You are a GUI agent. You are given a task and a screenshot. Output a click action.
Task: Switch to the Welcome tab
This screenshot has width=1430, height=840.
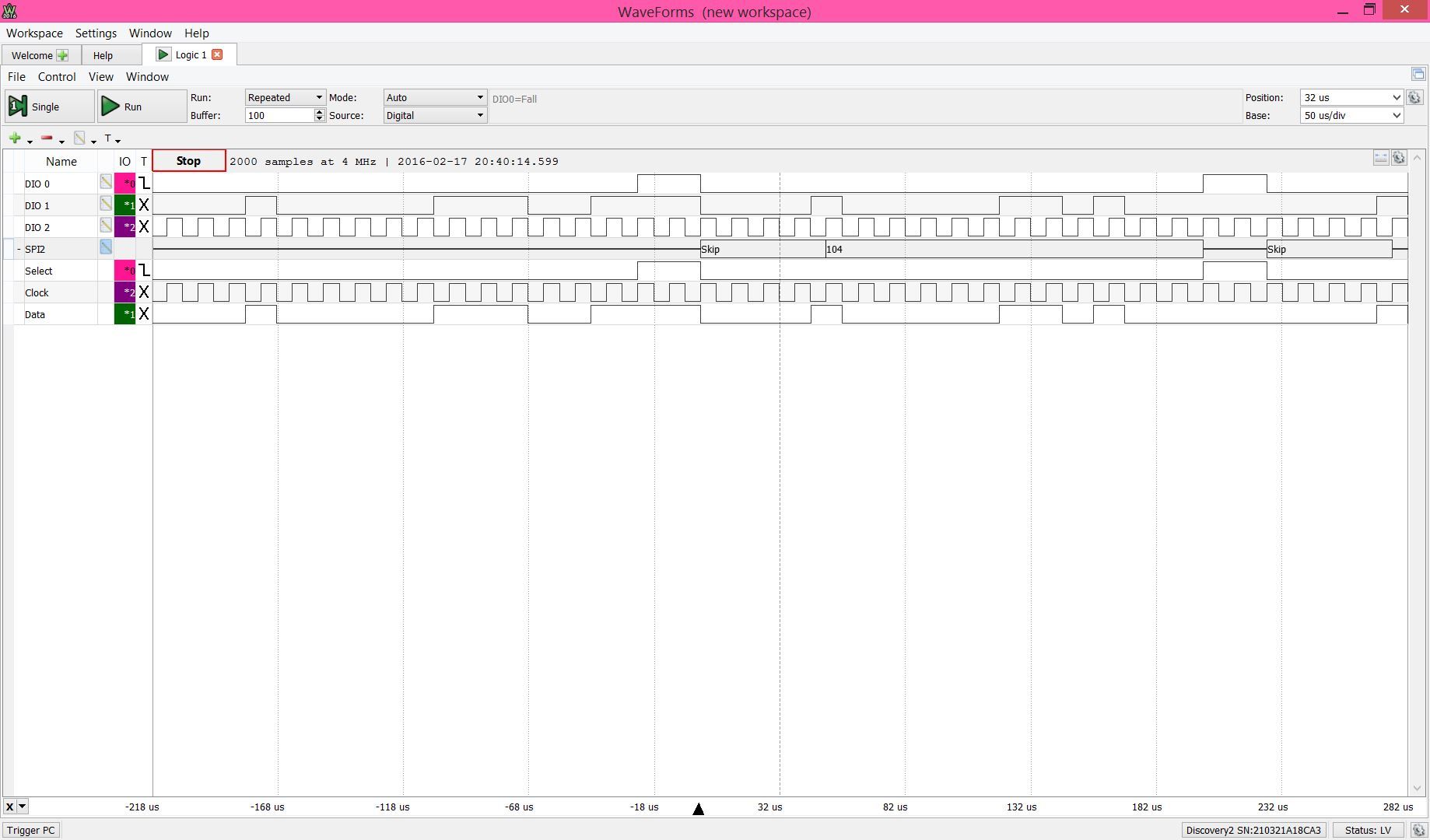click(x=33, y=54)
